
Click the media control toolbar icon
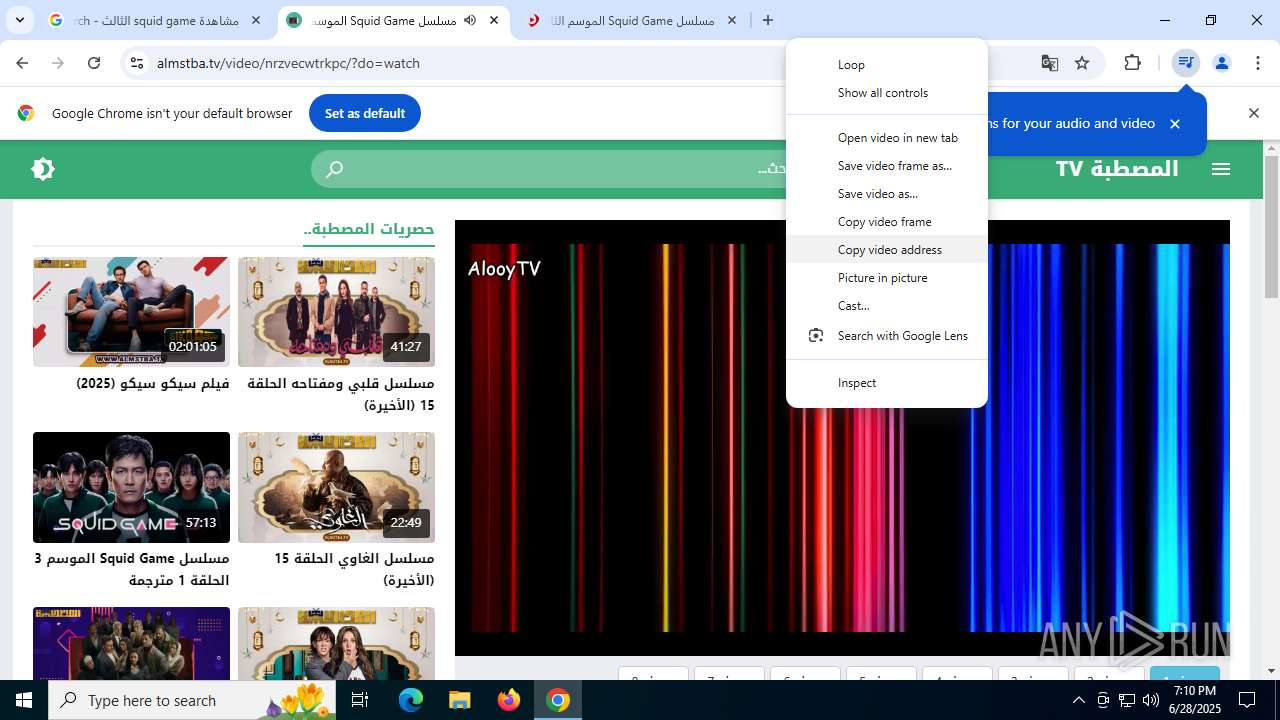[x=1186, y=63]
